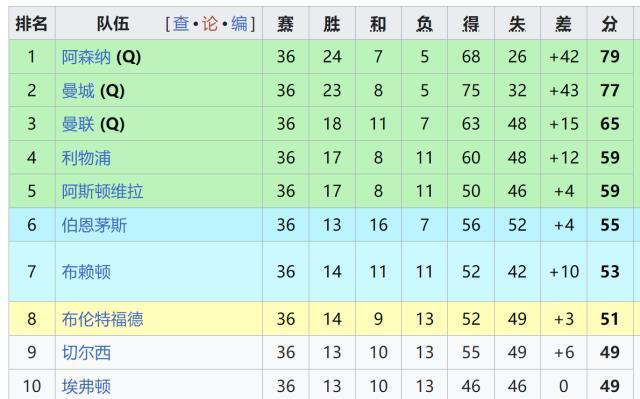Click the 查 view template link
The width and height of the screenshot is (640, 399).
(x=181, y=24)
